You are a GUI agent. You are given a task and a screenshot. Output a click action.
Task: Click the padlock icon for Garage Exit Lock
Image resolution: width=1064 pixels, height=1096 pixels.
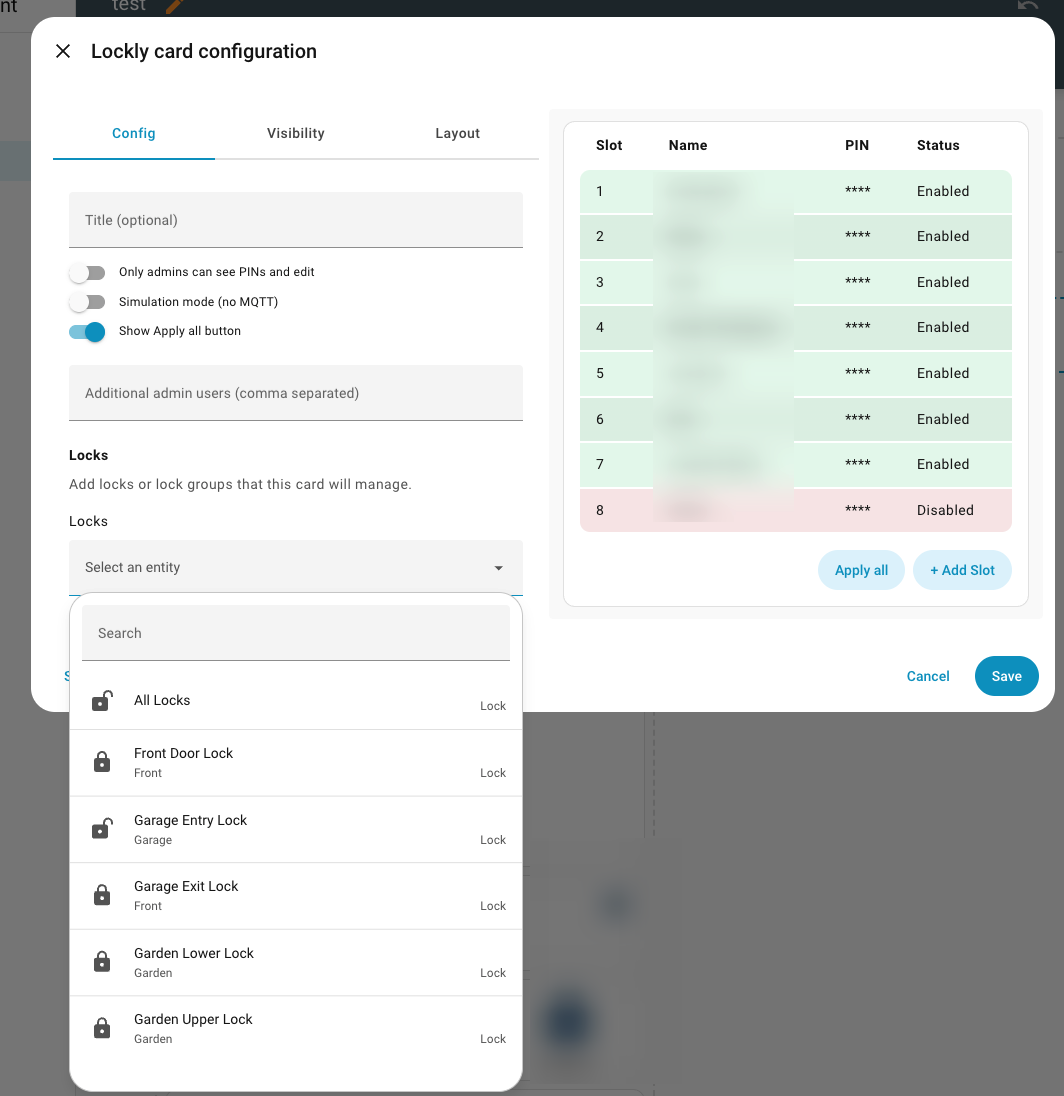pos(101,895)
